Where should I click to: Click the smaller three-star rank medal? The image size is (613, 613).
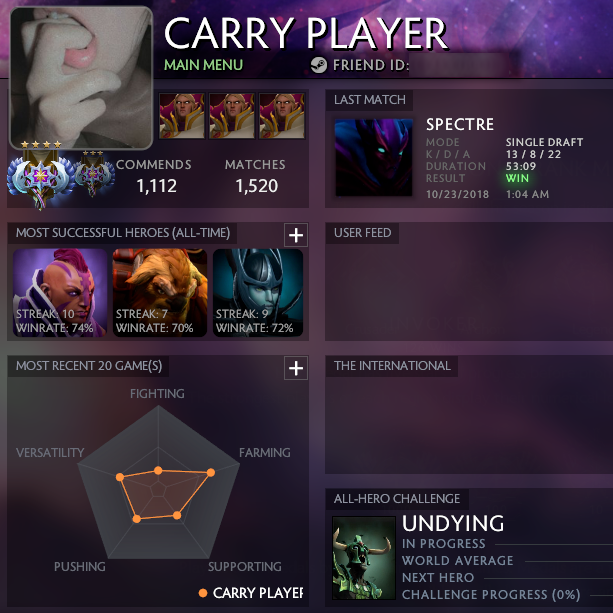pos(93,173)
